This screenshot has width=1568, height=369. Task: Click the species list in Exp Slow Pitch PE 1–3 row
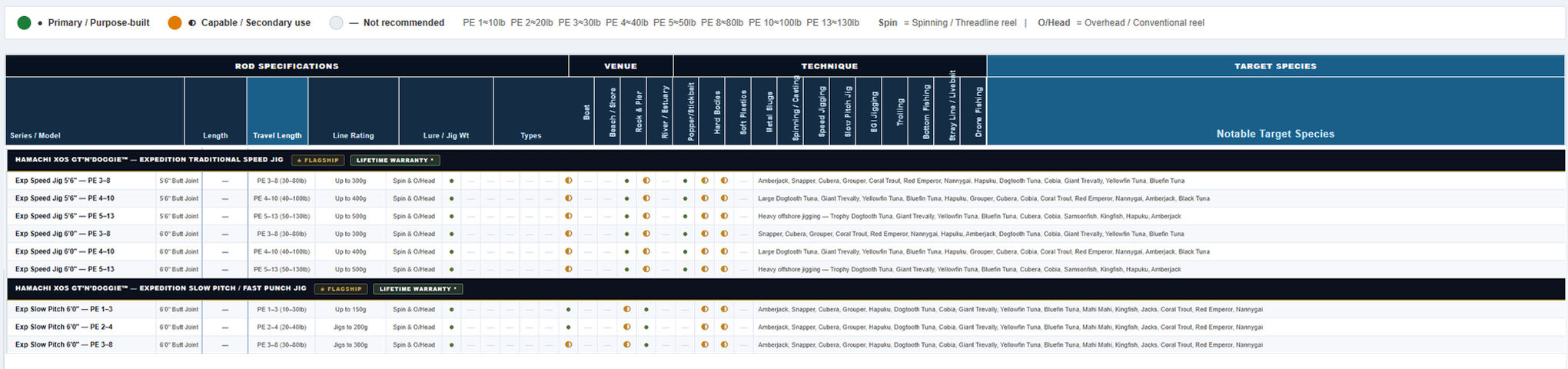click(x=1010, y=309)
